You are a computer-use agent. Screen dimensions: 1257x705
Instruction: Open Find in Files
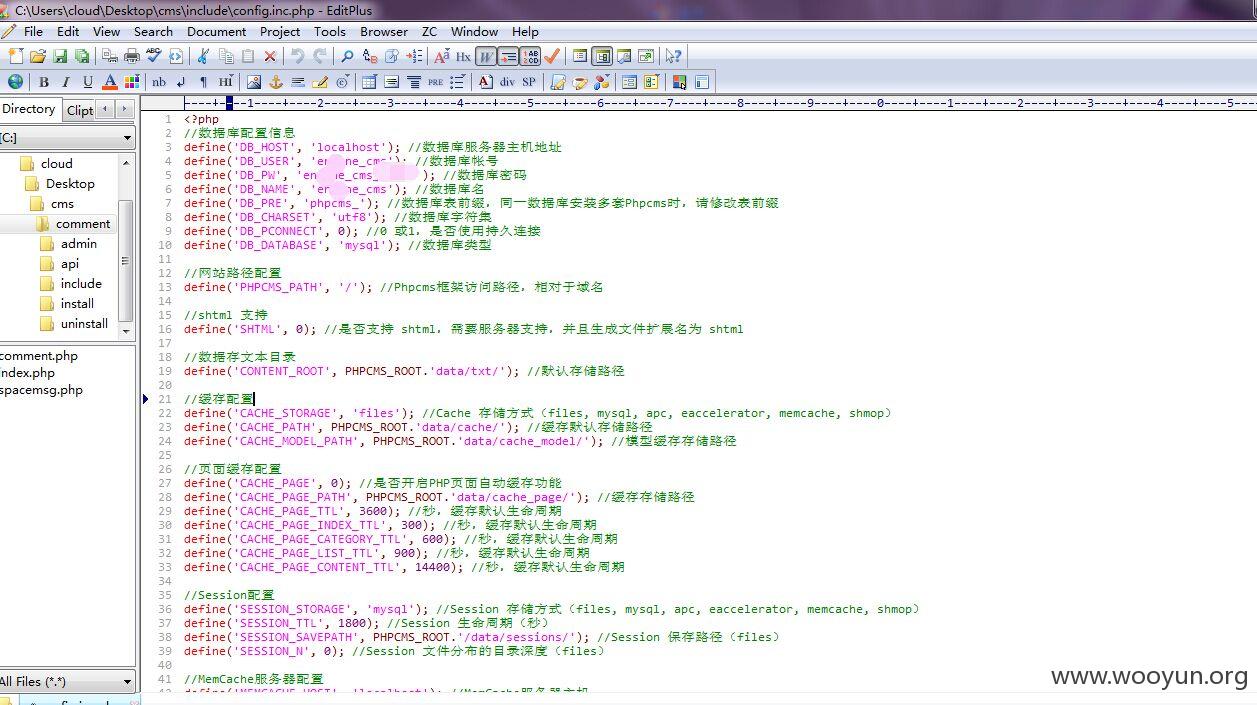392,56
